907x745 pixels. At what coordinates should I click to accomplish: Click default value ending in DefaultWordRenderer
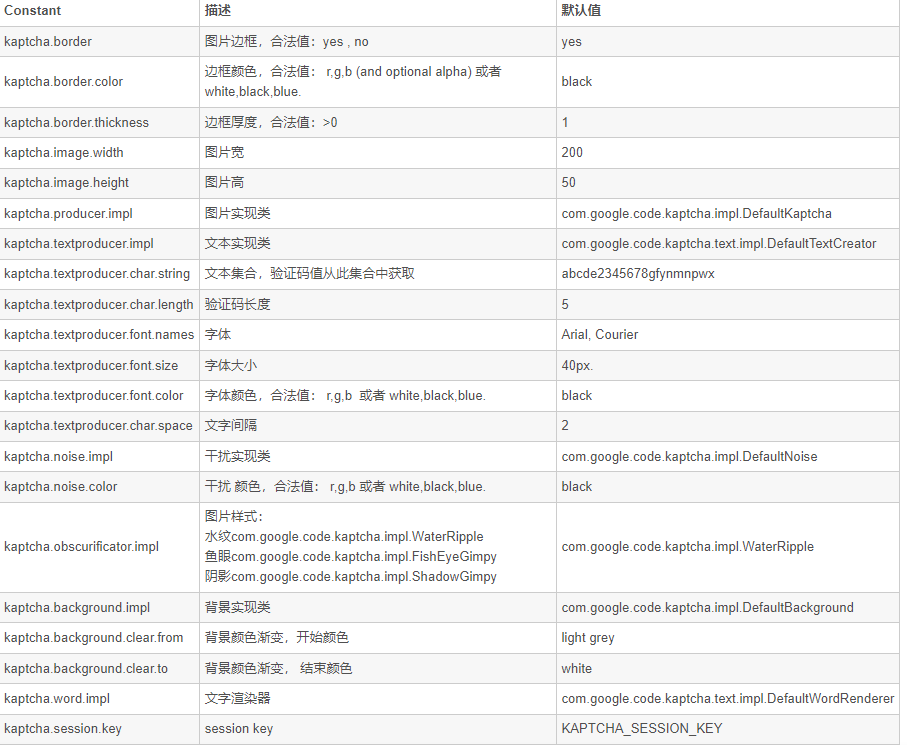[728, 699]
